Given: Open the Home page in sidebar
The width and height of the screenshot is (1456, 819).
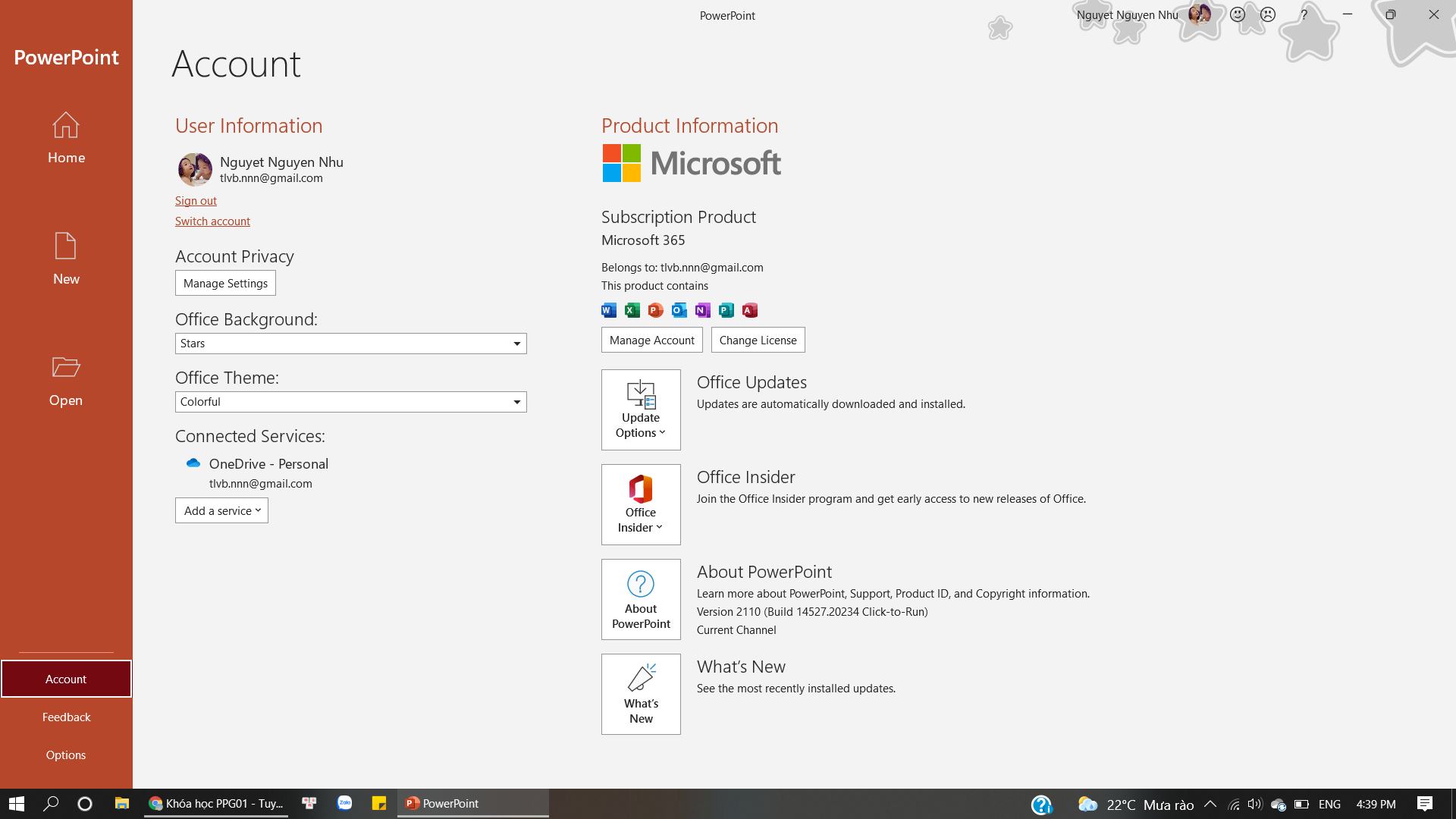Looking at the screenshot, I should [66, 138].
